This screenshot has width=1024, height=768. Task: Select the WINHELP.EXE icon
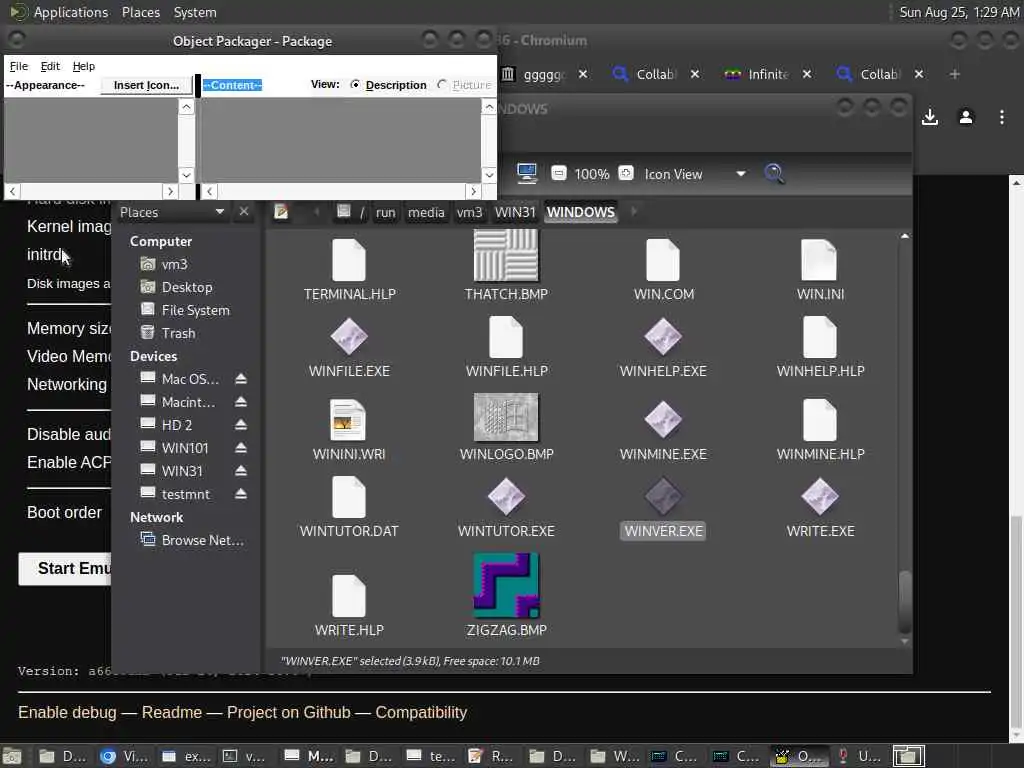[663, 337]
